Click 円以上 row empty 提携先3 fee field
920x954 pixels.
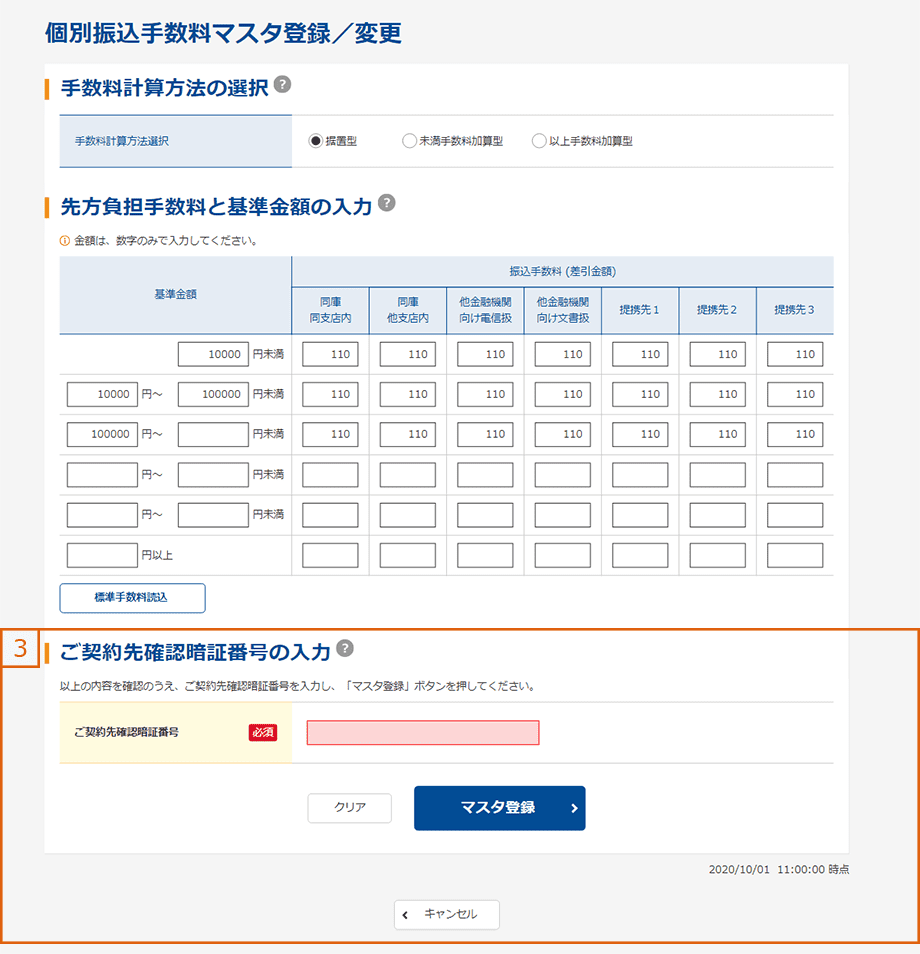[x=795, y=555]
